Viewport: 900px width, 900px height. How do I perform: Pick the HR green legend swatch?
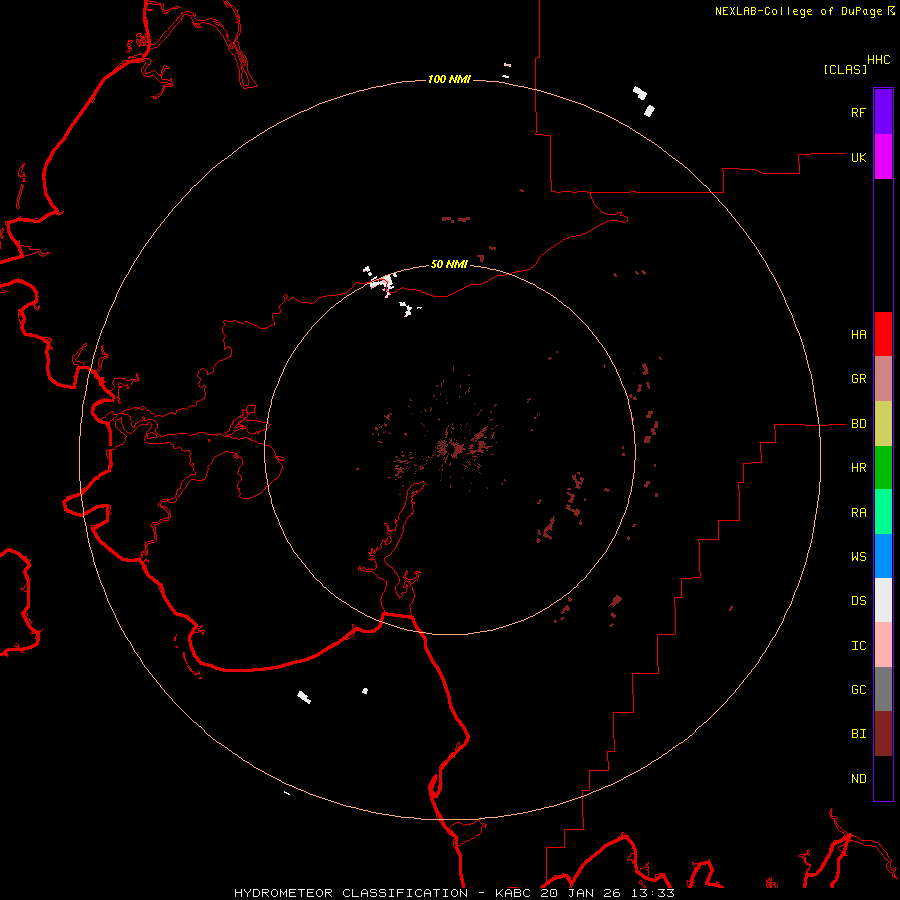pos(883,468)
